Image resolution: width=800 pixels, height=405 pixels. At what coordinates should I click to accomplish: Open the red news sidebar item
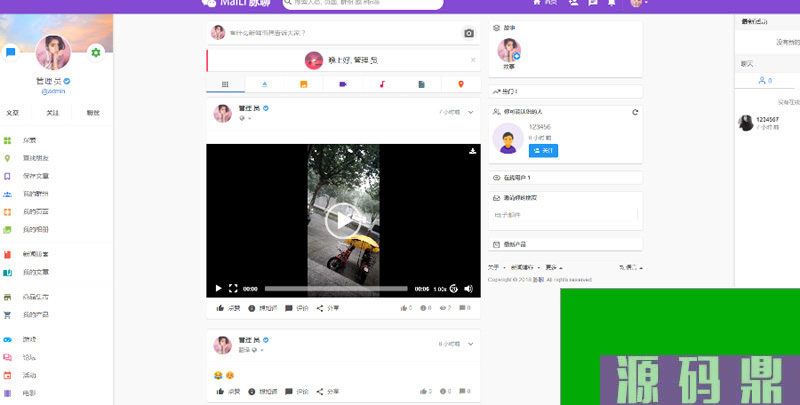(7, 254)
